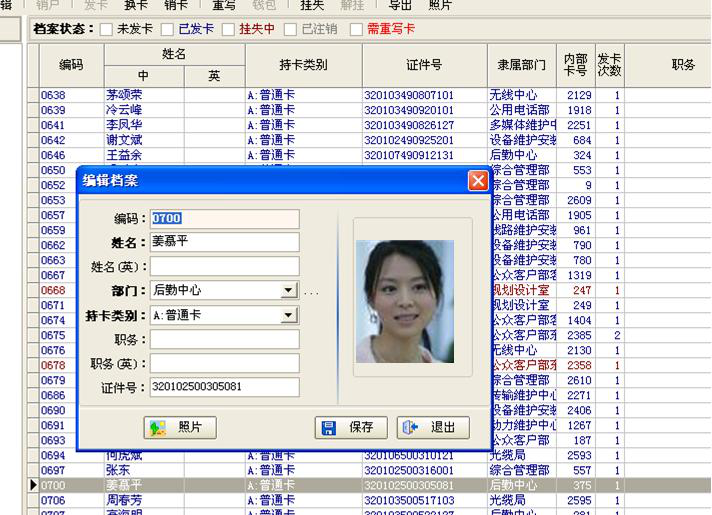Expand the 部门 dropdown list
Viewport: 712px width, 515px height.
pos(288,291)
